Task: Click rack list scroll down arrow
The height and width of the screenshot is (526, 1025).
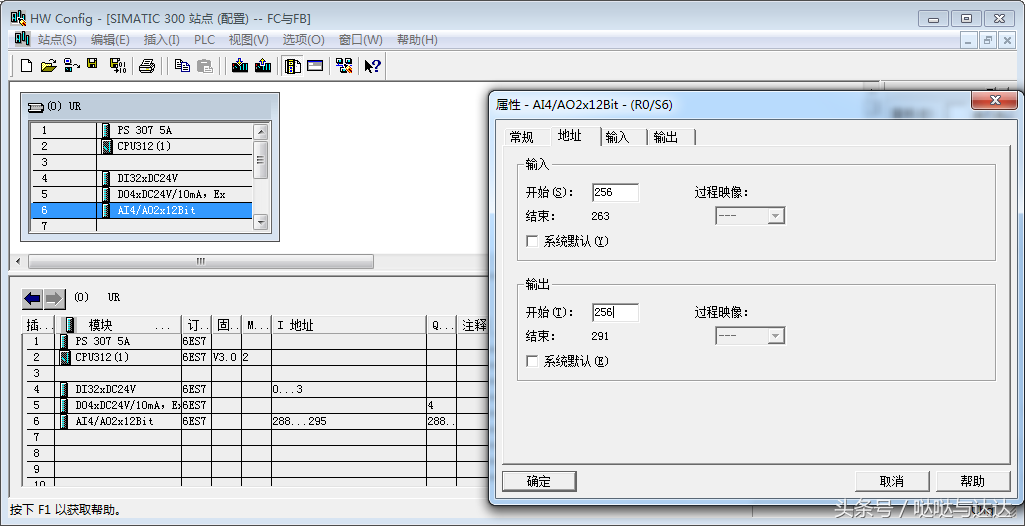Action: pos(261,222)
